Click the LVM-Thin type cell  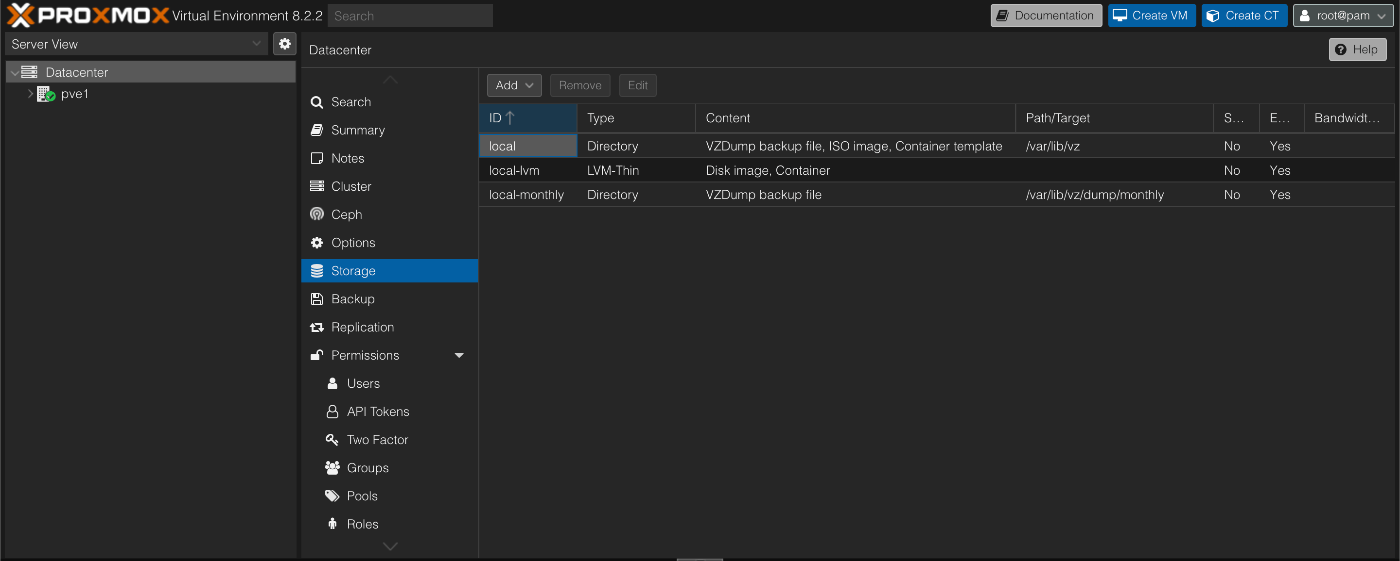(636, 171)
